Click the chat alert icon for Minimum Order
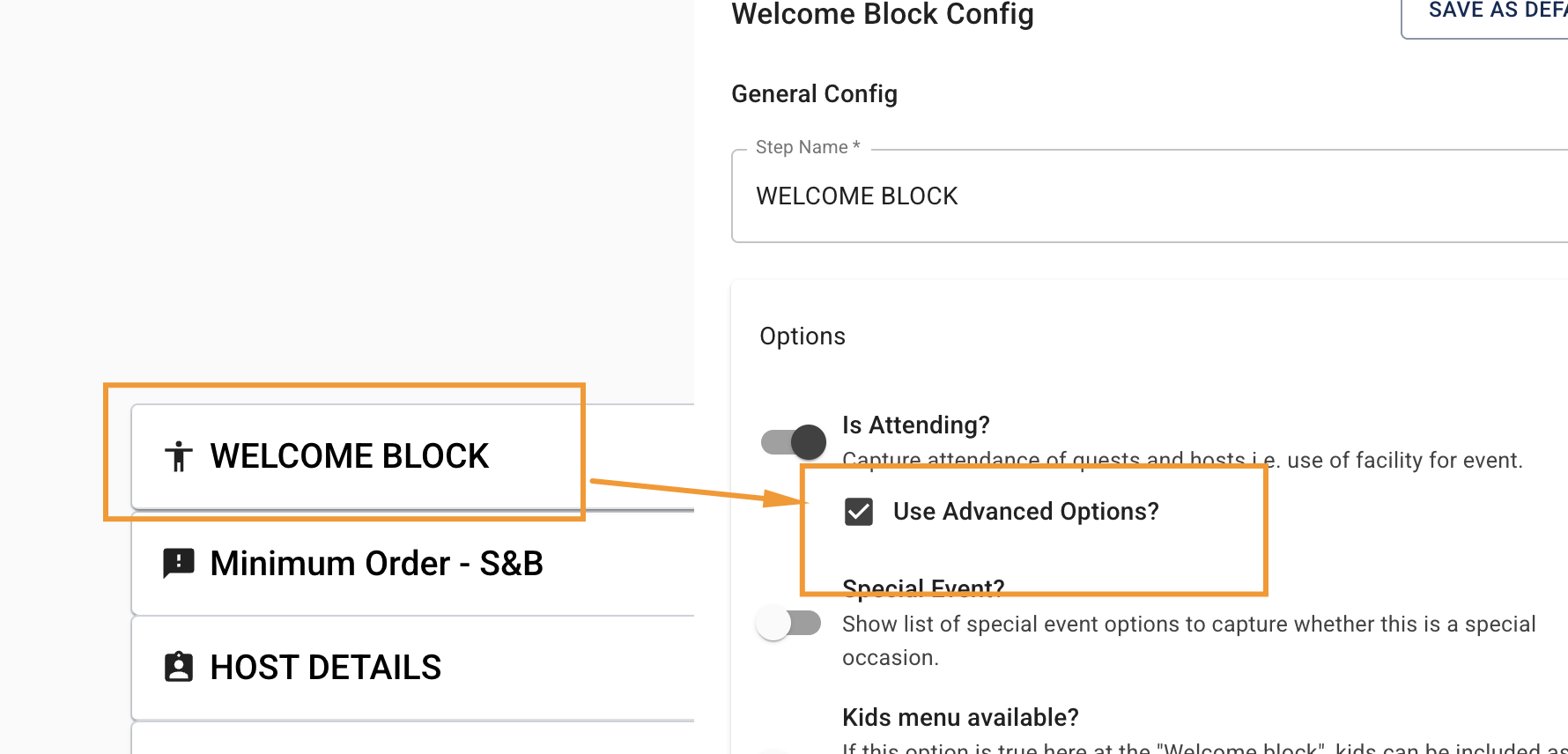The width and height of the screenshot is (1568, 754). [179, 563]
